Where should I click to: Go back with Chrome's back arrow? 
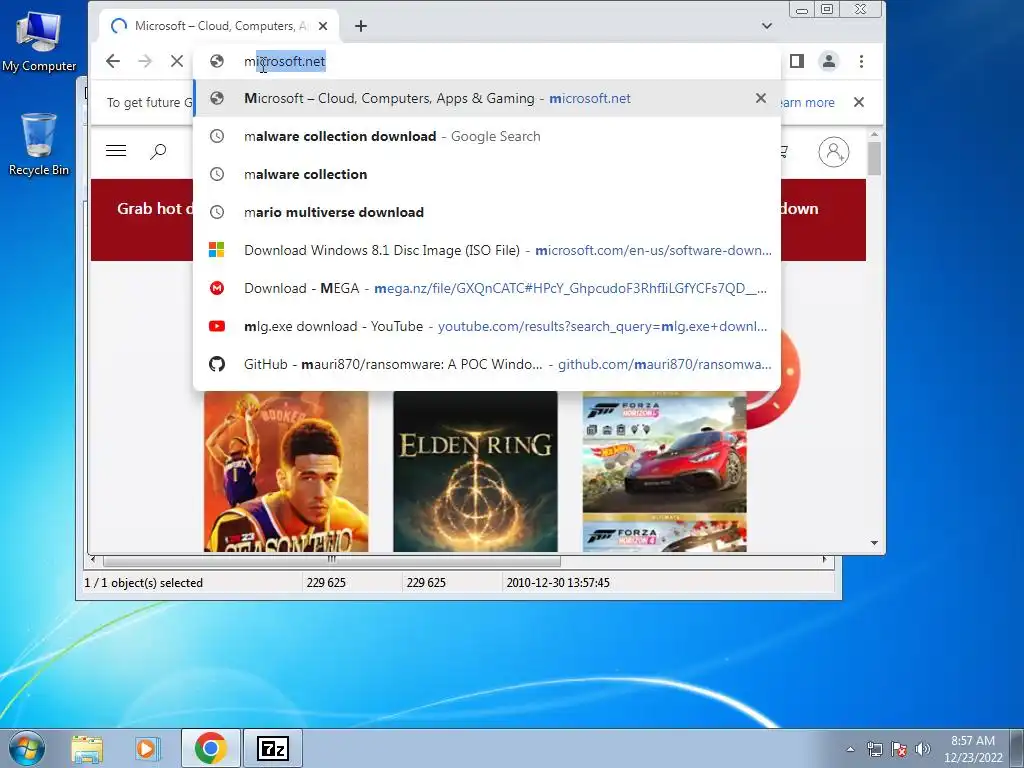[x=112, y=61]
